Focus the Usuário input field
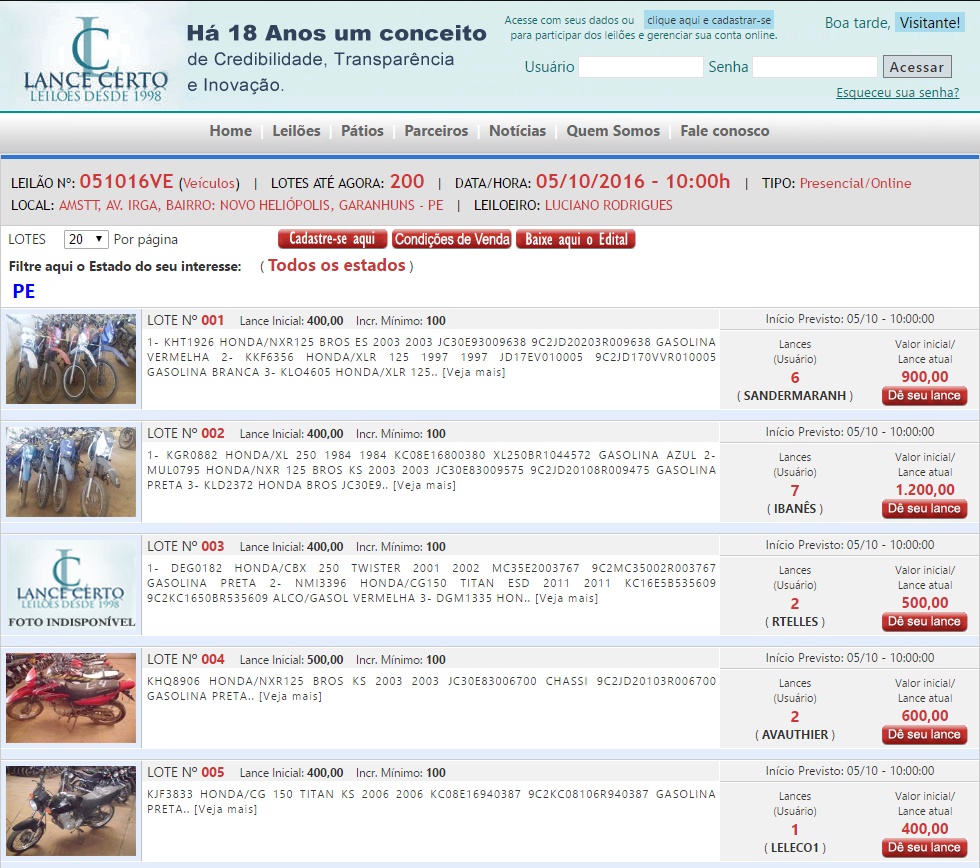This screenshot has height=868, width=980. (641, 67)
